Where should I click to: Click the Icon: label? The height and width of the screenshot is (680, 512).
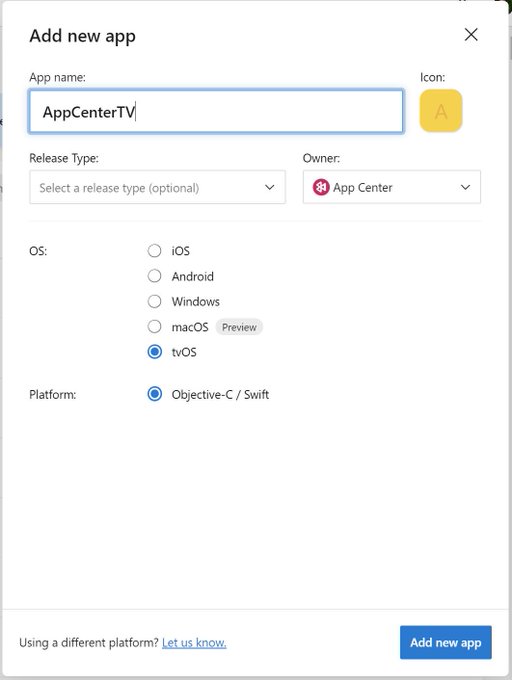[432, 78]
